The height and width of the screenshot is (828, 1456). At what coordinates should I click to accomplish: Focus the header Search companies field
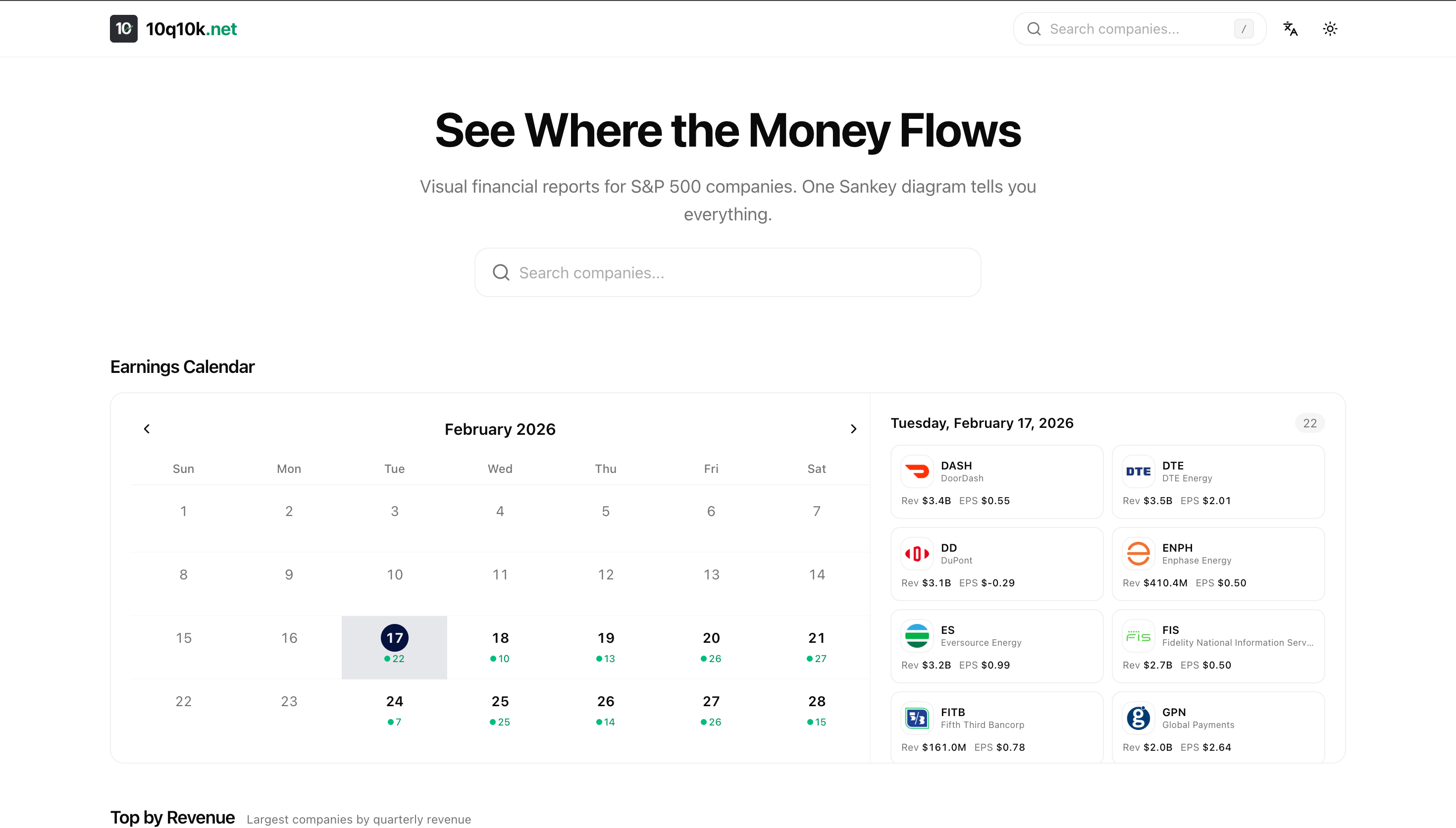1131,29
